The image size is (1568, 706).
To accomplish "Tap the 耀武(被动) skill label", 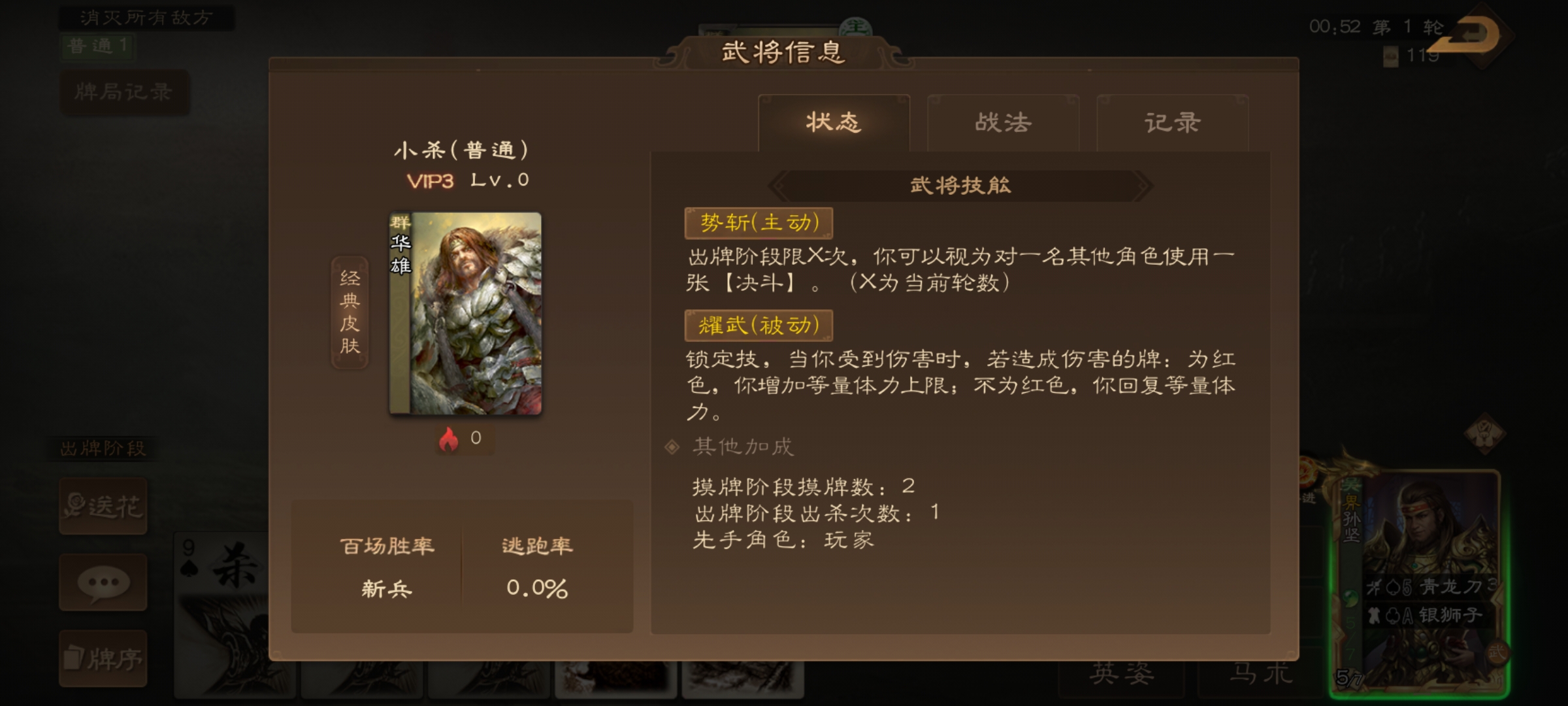I will [759, 326].
